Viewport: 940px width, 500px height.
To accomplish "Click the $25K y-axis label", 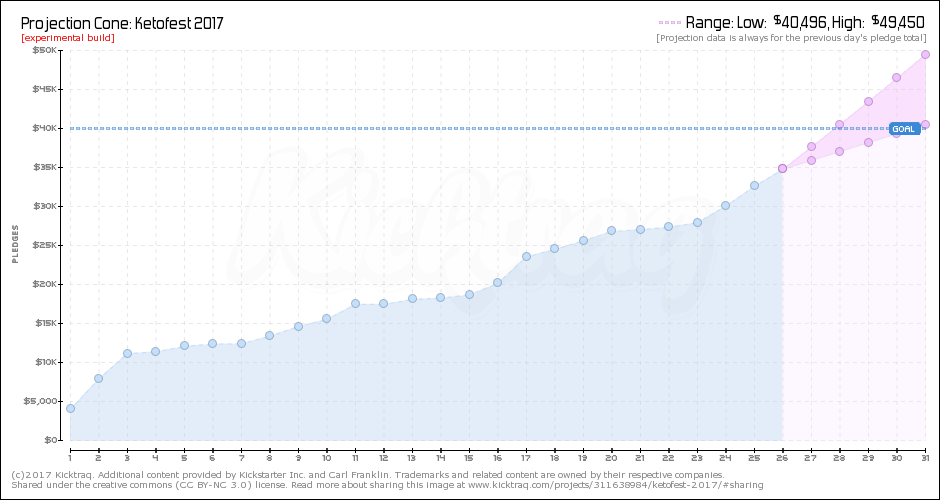I will click(45, 245).
